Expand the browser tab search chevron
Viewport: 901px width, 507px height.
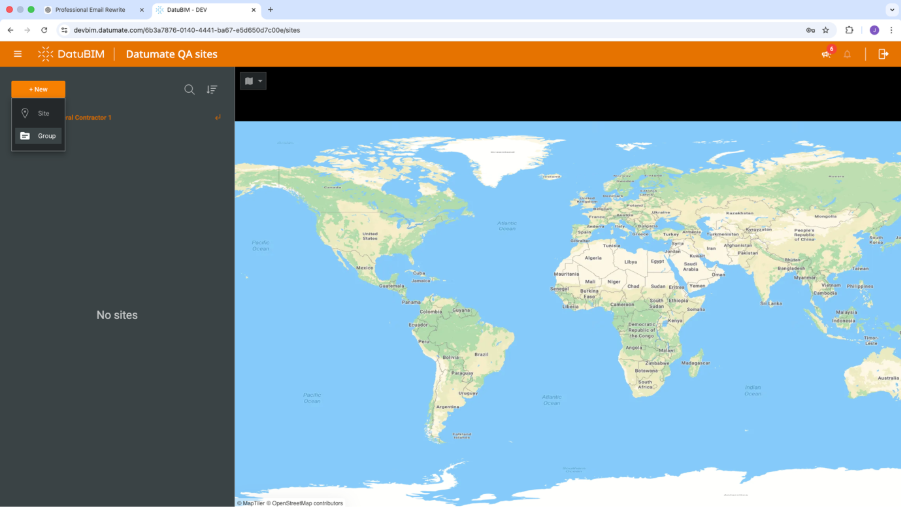[x=890, y=9]
